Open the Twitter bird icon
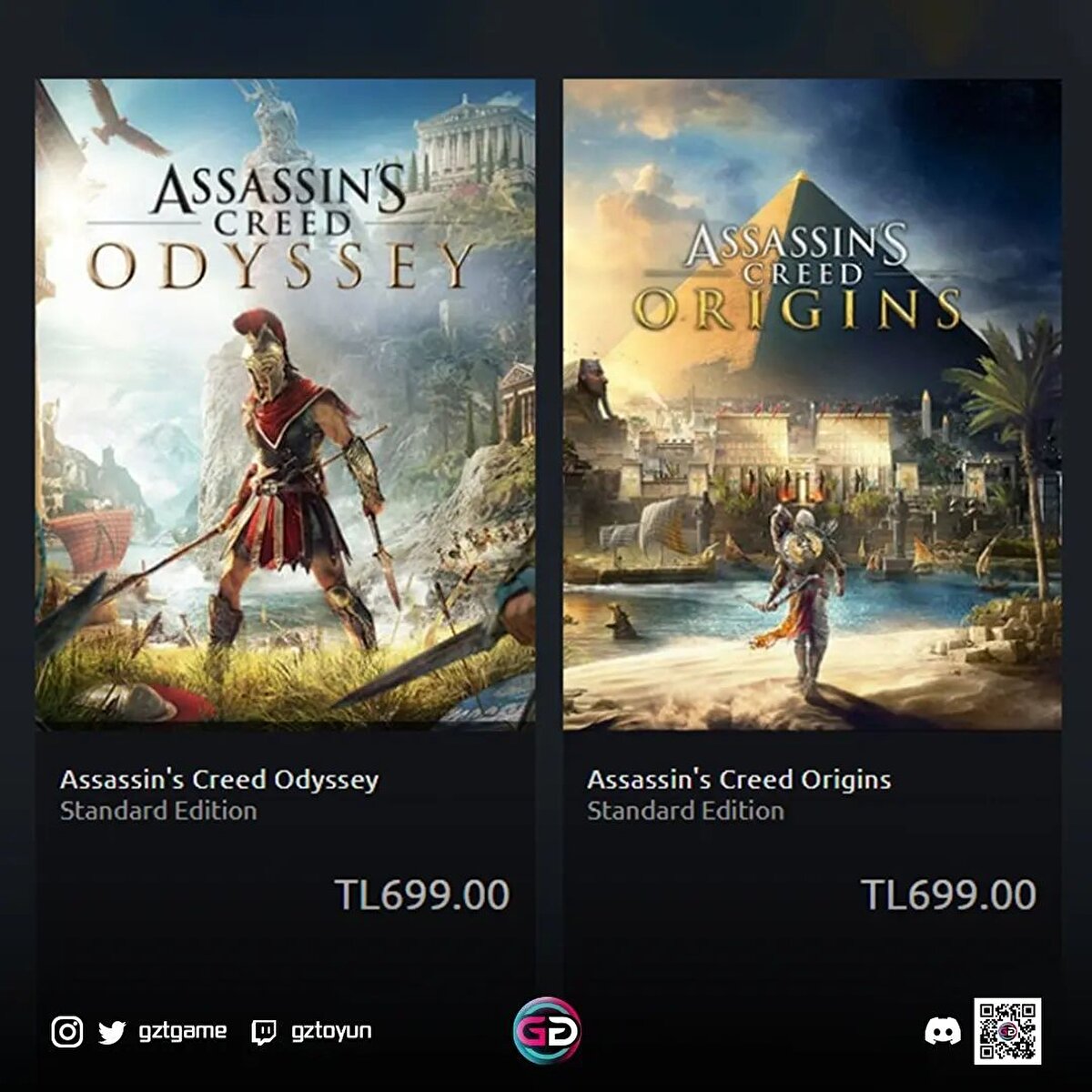This screenshot has height=1092, width=1092. click(x=112, y=1033)
